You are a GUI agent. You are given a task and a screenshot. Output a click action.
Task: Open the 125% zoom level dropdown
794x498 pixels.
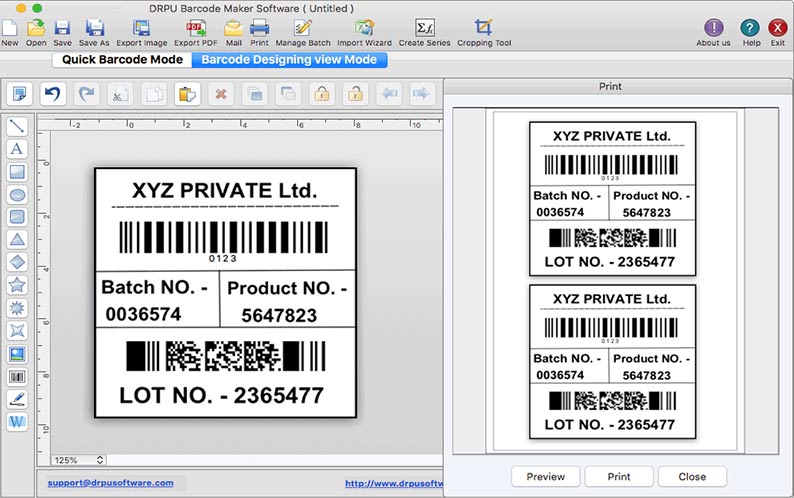[79, 459]
